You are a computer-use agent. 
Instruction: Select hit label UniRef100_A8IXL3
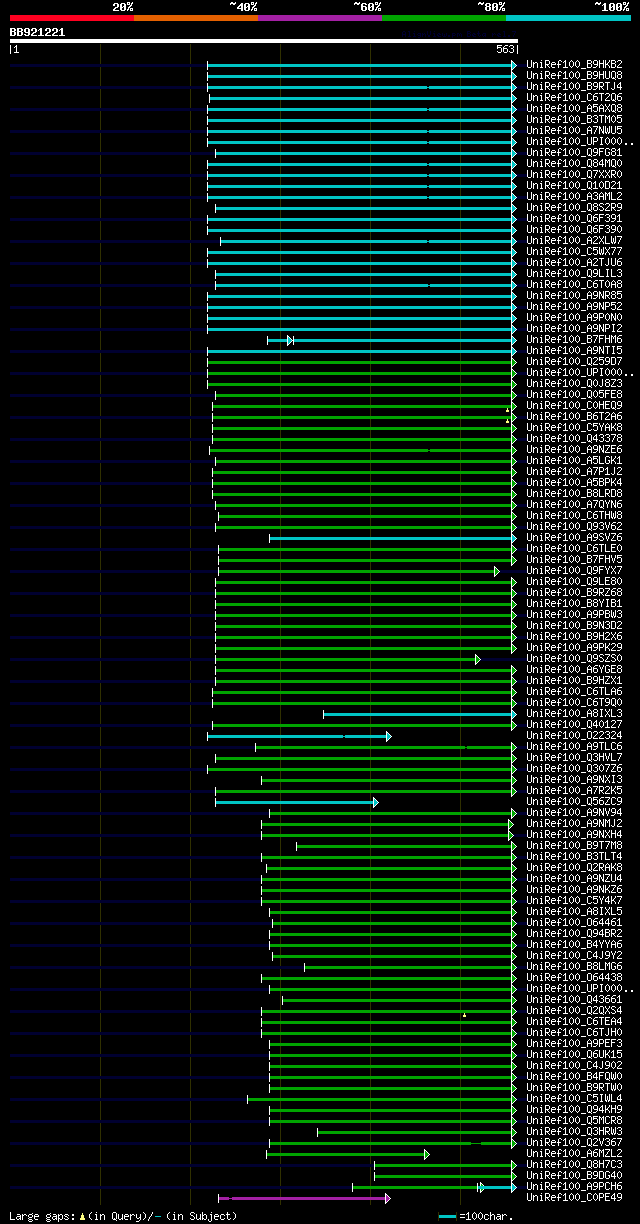point(575,714)
